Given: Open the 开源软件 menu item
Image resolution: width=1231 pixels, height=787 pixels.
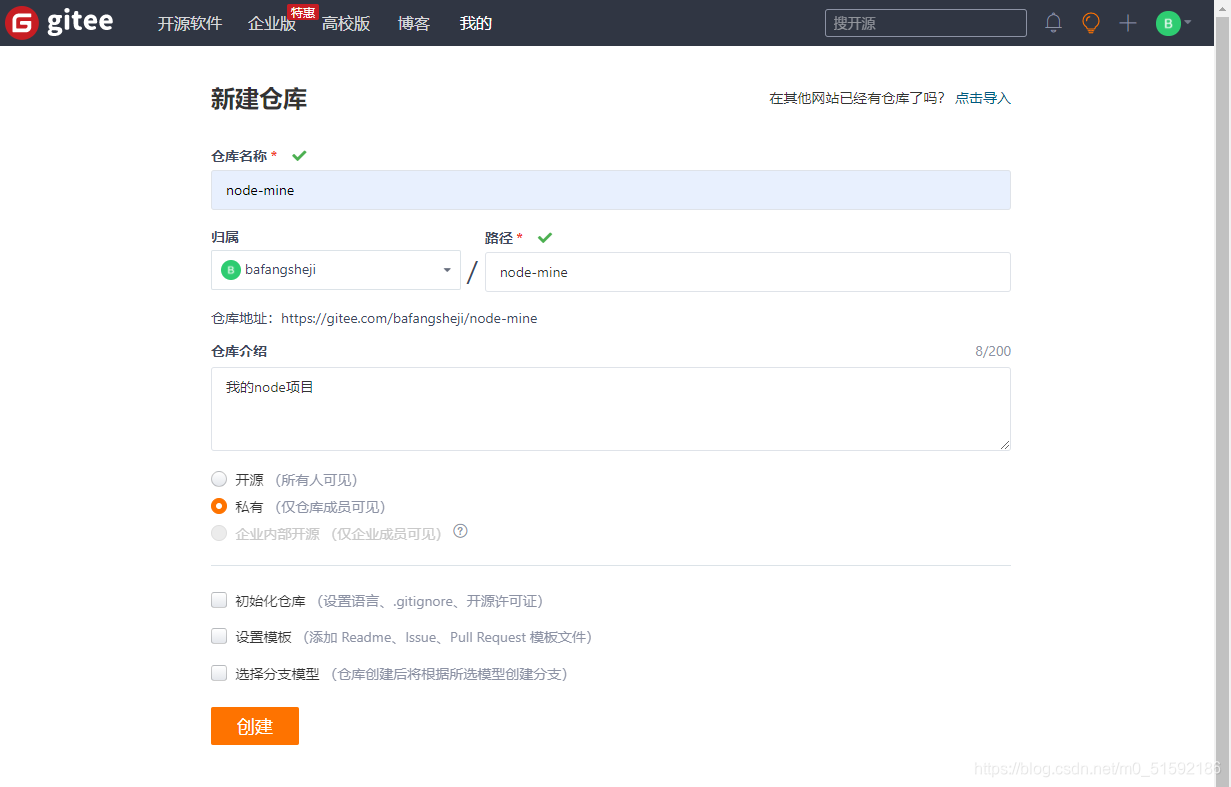Looking at the screenshot, I should point(190,23).
